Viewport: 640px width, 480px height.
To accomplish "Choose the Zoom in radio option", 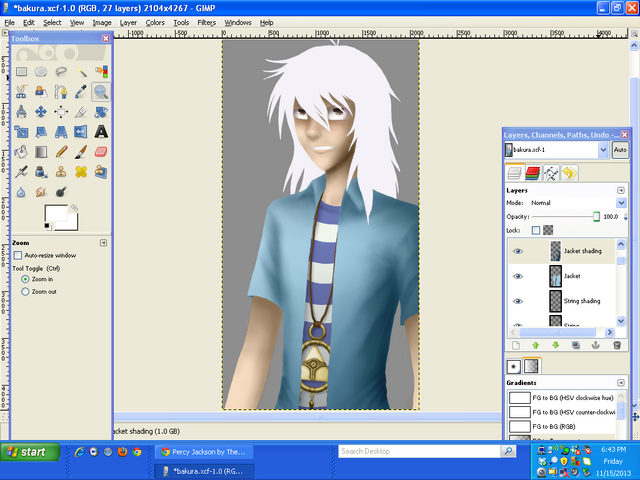I will tap(25, 279).
